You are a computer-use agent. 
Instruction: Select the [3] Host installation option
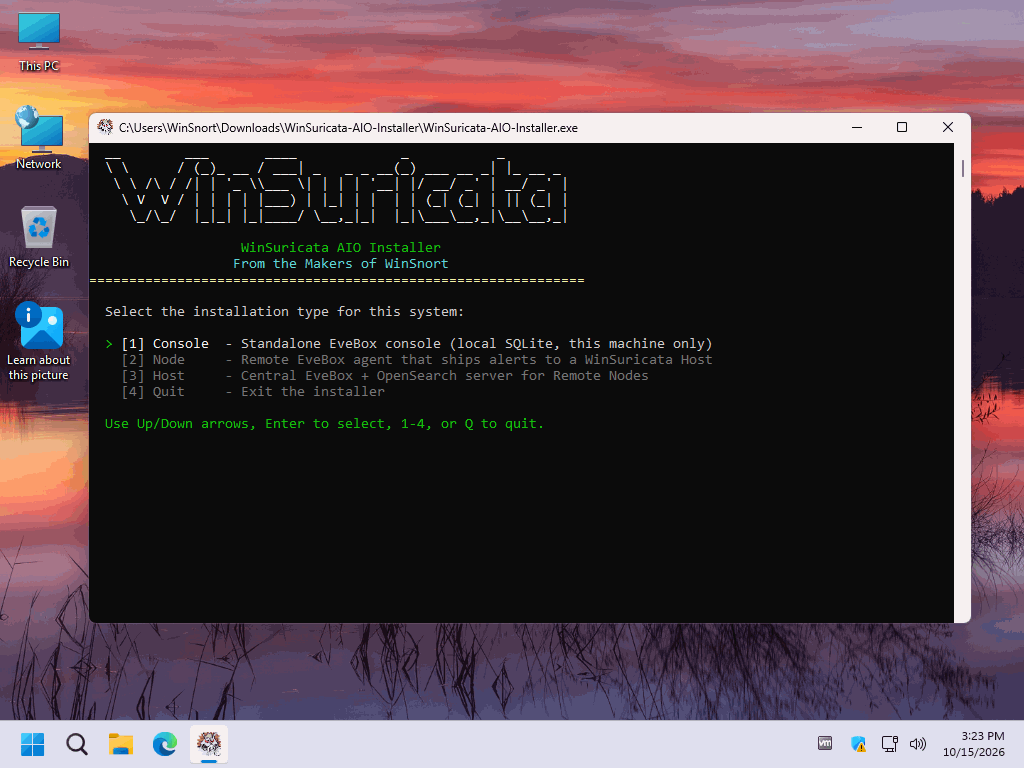coord(384,376)
